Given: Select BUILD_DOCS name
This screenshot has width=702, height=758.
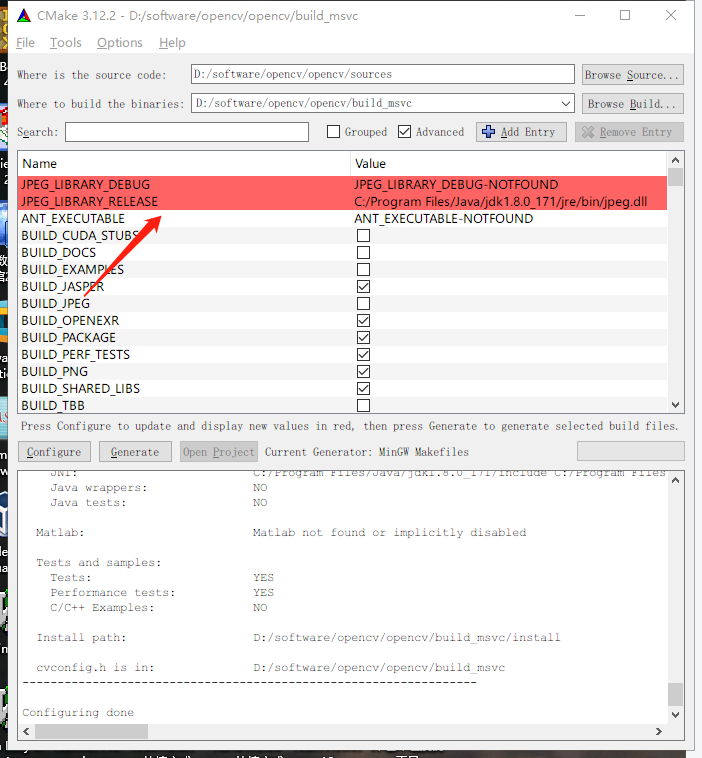Looking at the screenshot, I should (58, 252).
